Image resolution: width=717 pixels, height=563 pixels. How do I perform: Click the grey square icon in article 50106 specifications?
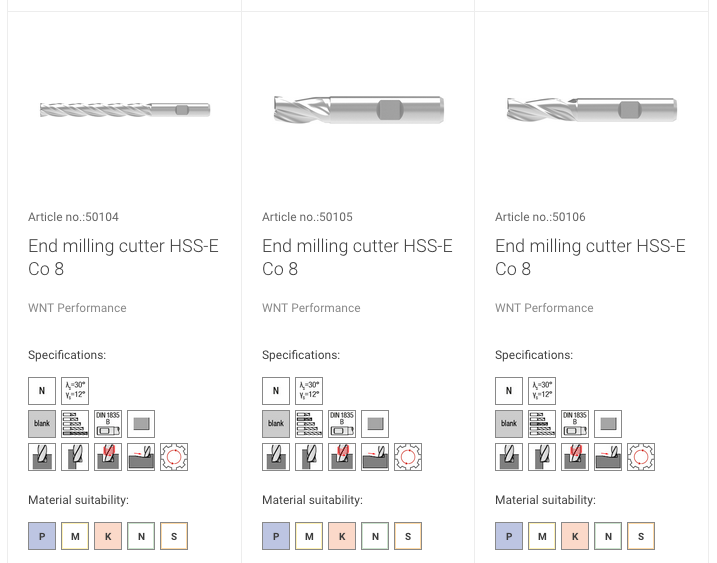(608, 424)
